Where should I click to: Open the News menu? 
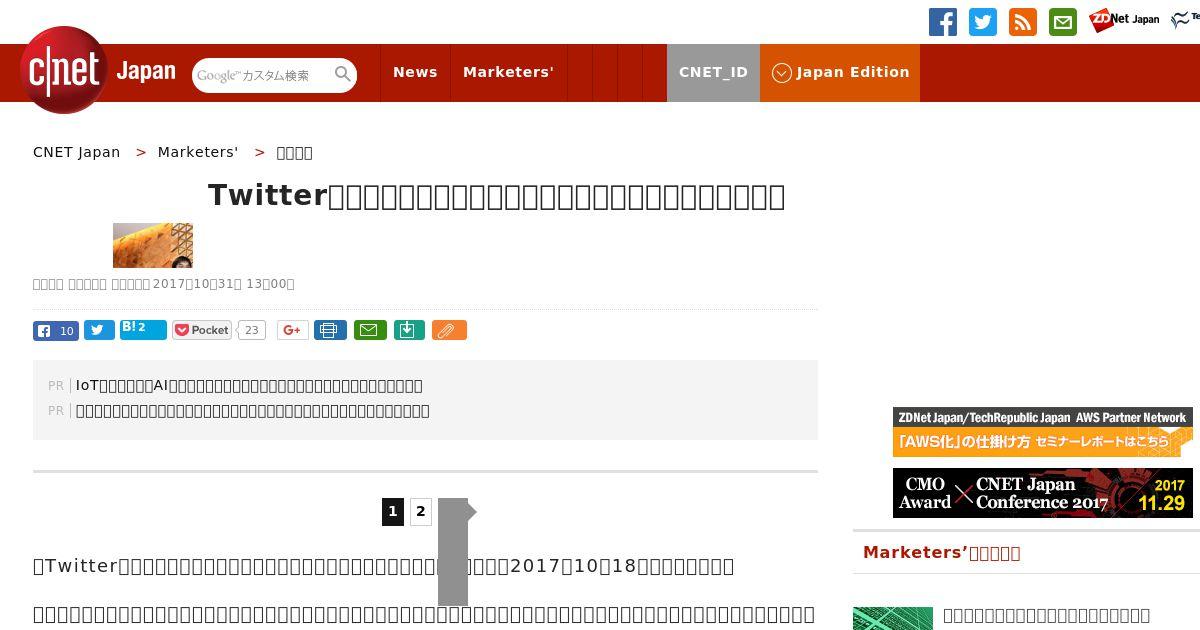(415, 72)
